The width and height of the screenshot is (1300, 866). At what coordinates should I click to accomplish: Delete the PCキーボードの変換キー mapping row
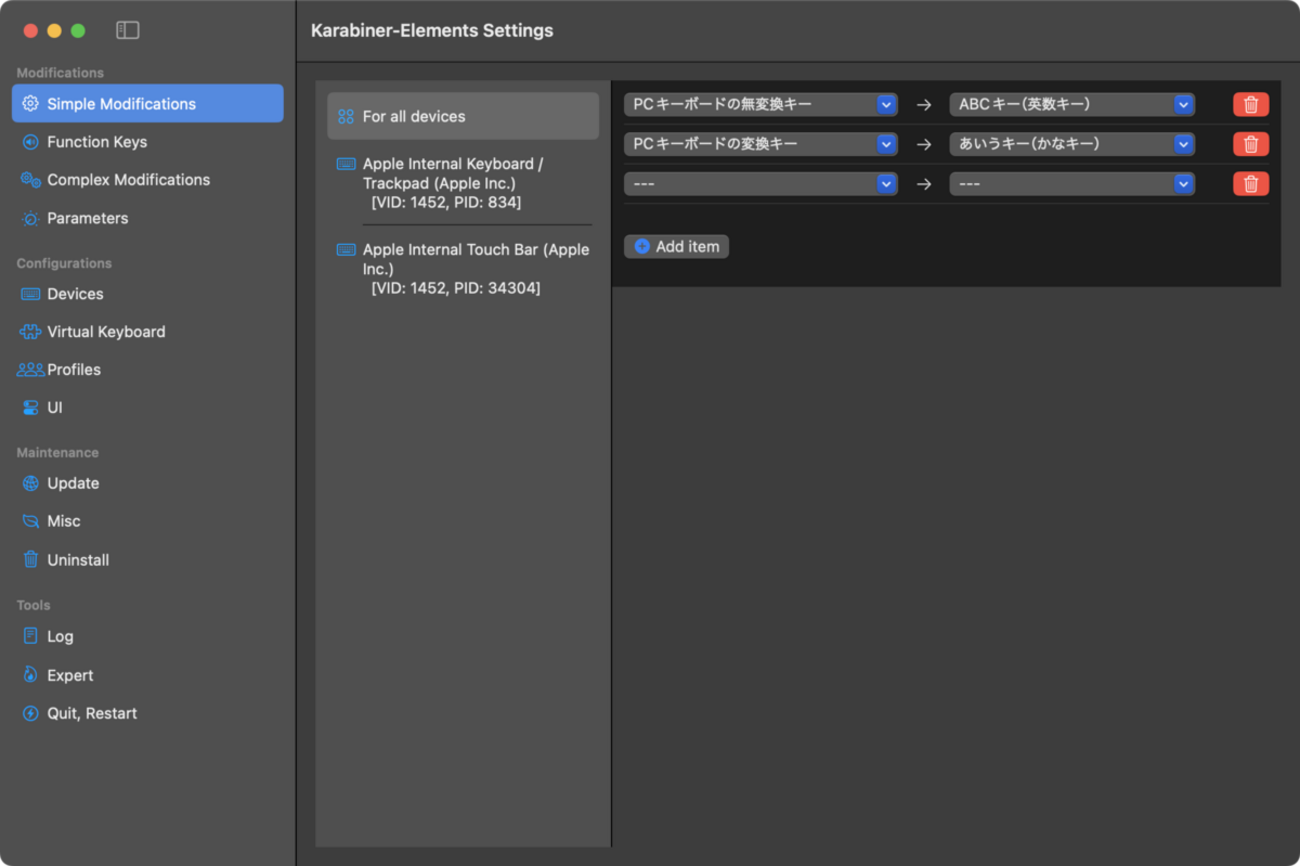1250,144
